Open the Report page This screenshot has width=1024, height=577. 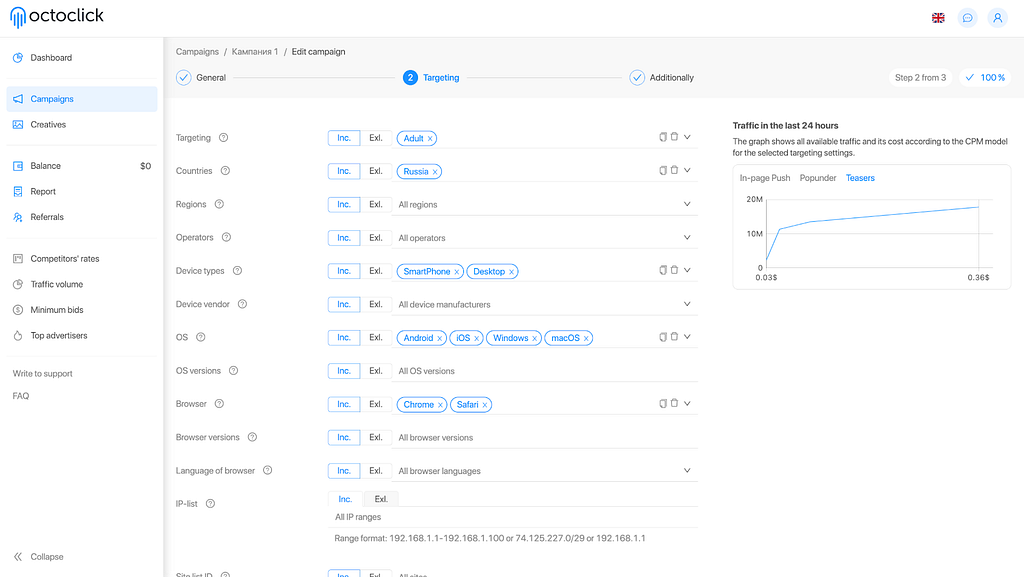coord(82,191)
